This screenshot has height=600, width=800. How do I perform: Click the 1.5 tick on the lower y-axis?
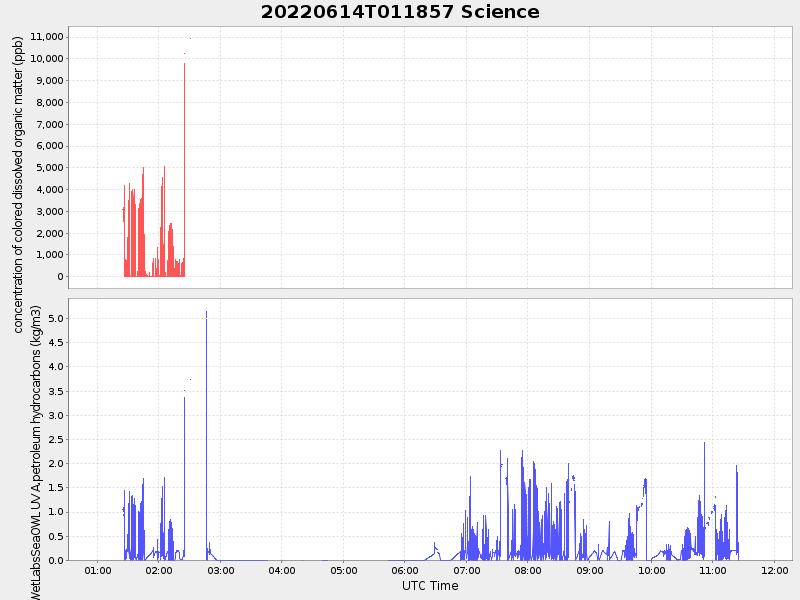point(56,488)
